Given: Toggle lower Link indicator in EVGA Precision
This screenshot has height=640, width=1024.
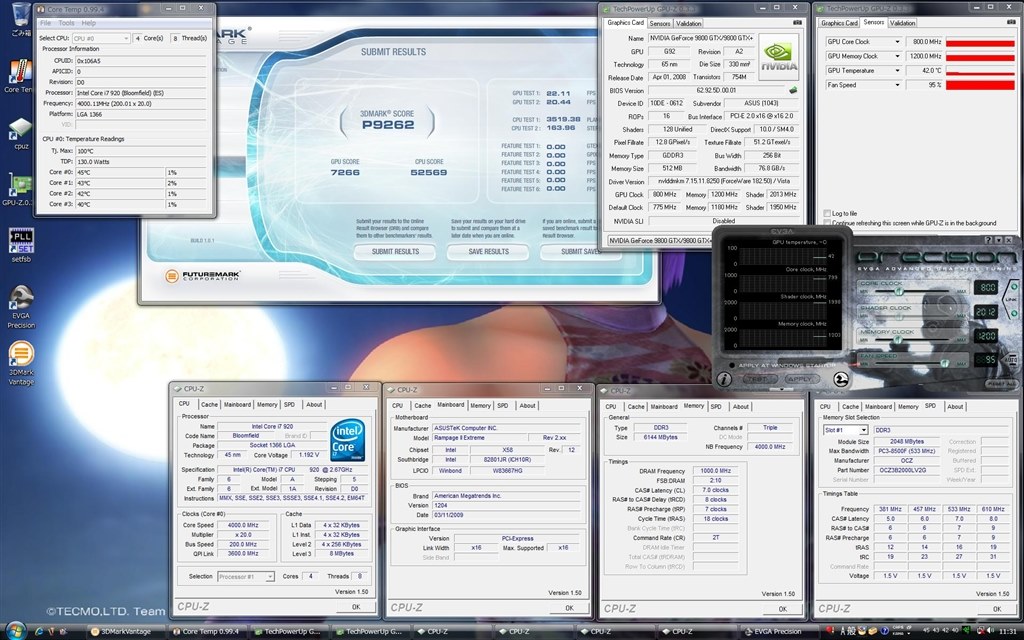Looking at the screenshot, I should [1014, 312].
